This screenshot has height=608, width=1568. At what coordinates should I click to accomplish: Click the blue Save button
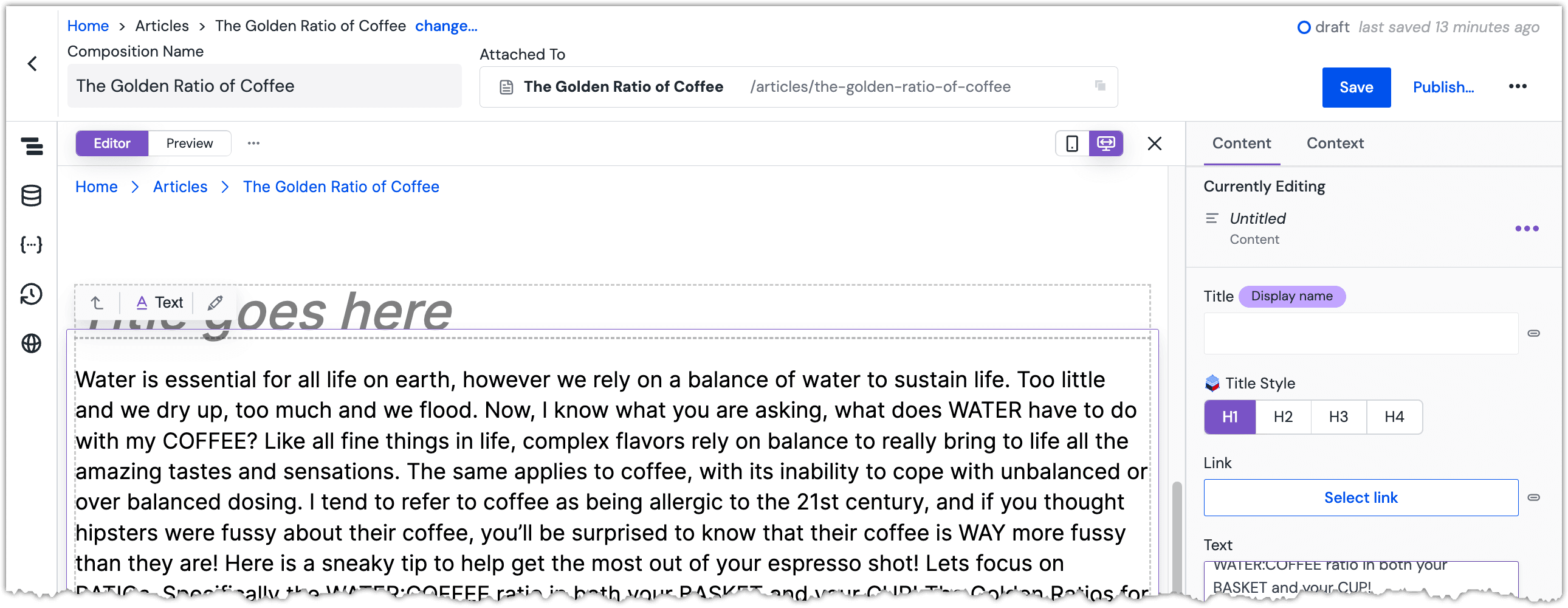(x=1356, y=88)
